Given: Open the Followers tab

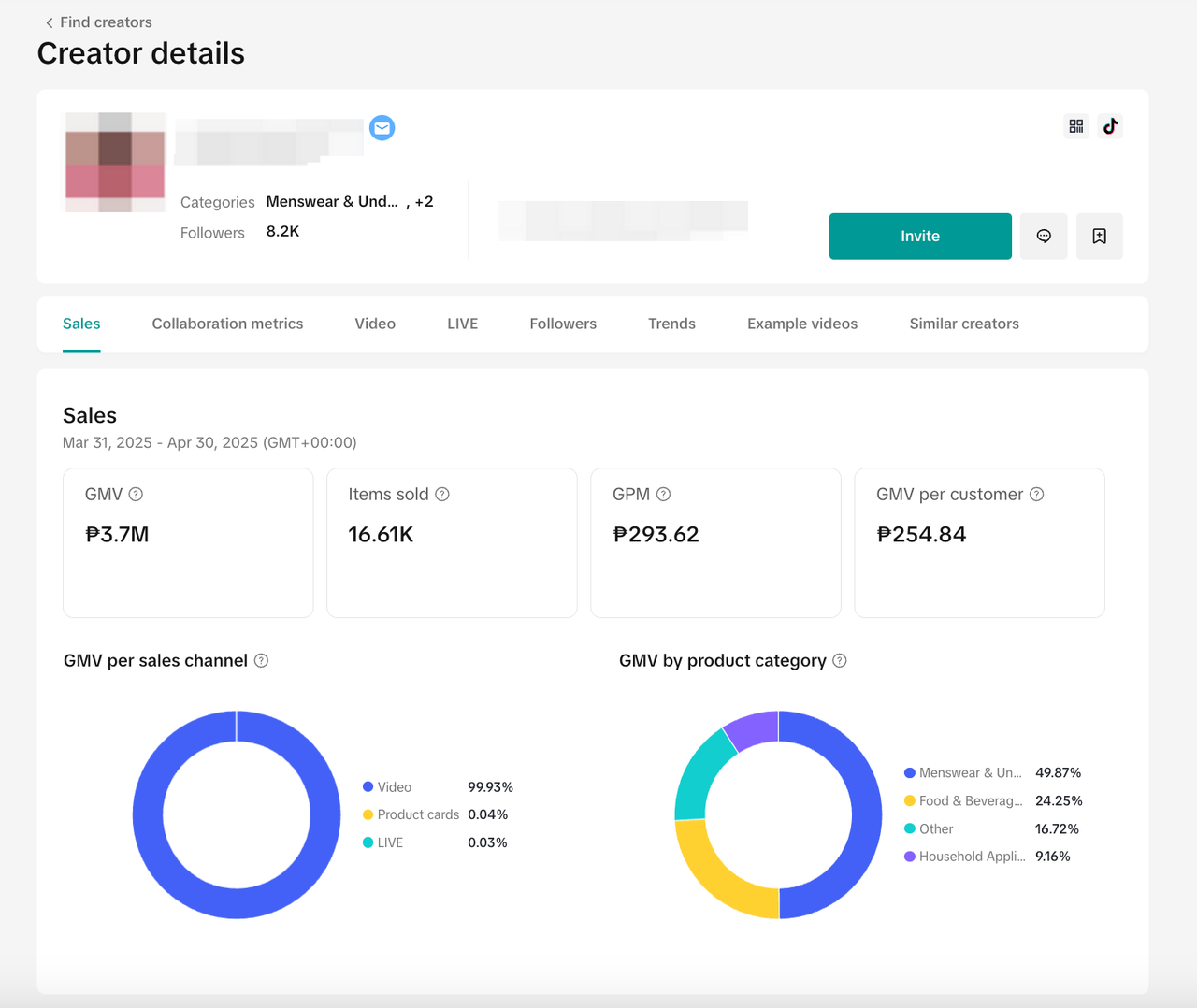Looking at the screenshot, I should 563,324.
